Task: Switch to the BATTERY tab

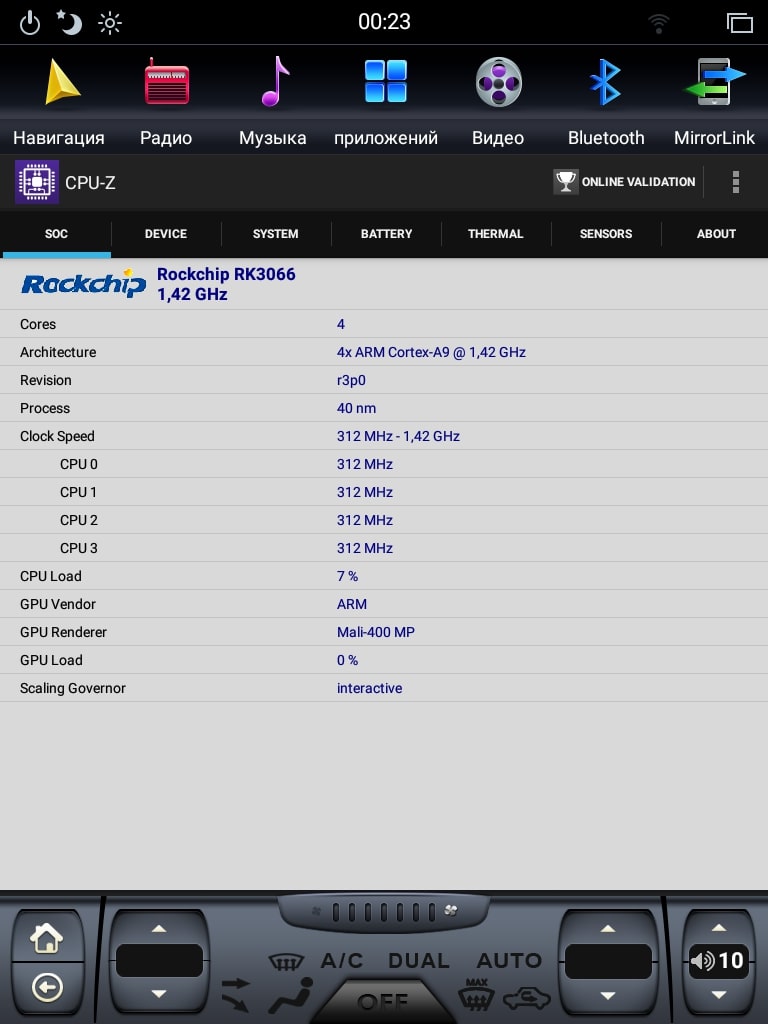Action: [387, 234]
